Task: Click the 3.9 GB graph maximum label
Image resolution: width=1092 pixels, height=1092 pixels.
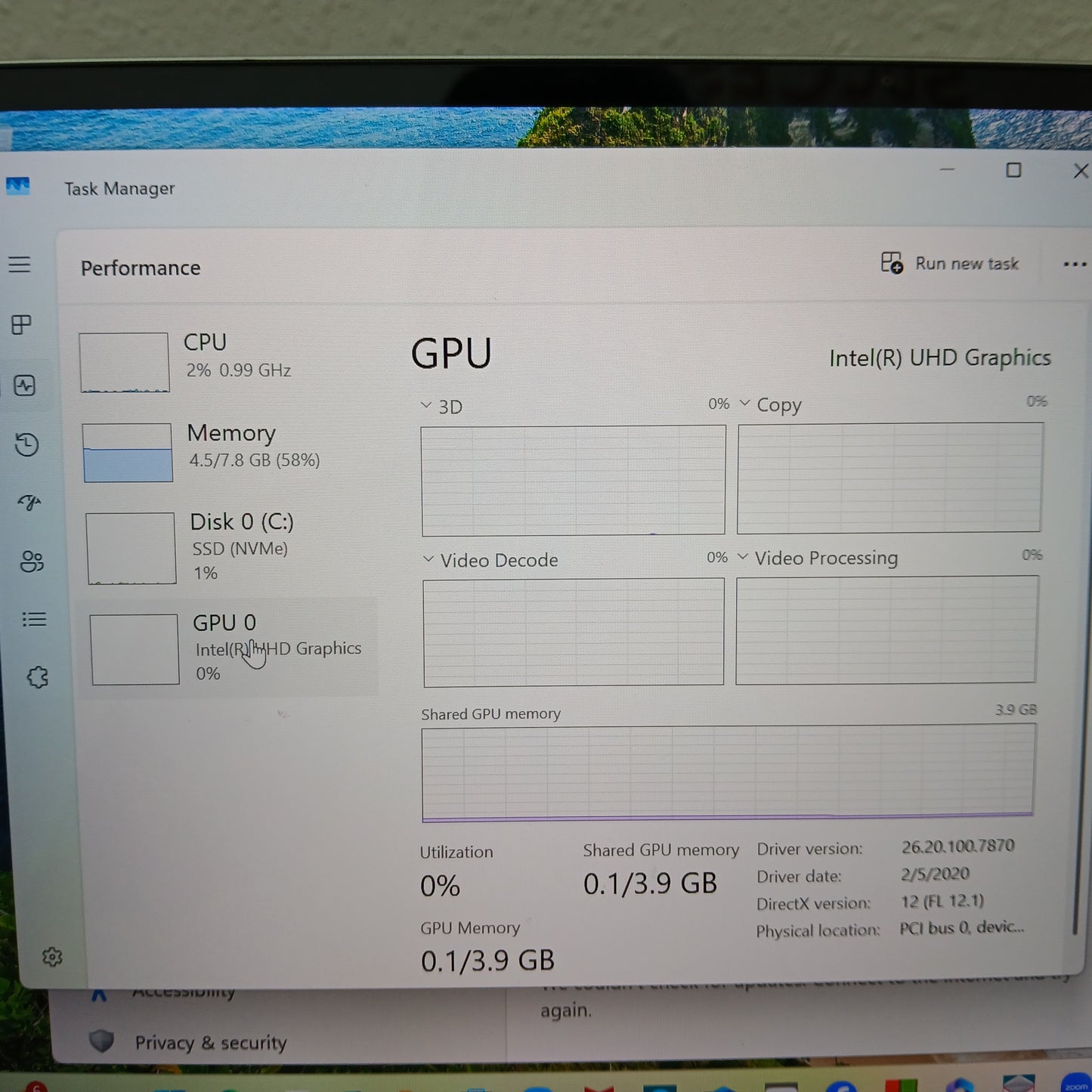Action: (x=1016, y=710)
